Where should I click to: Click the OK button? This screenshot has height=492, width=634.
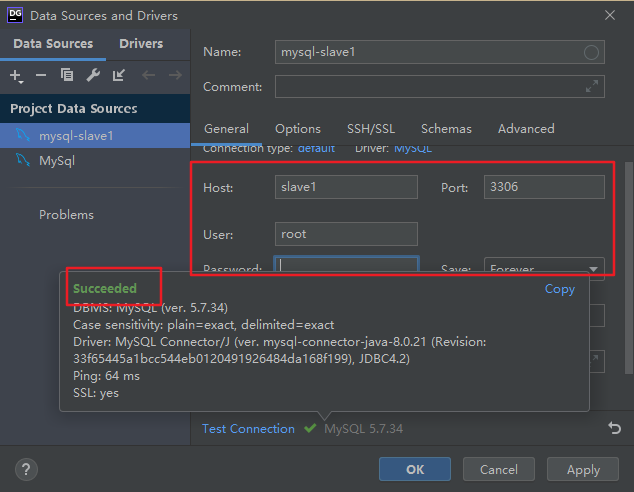[x=415, y=469]
